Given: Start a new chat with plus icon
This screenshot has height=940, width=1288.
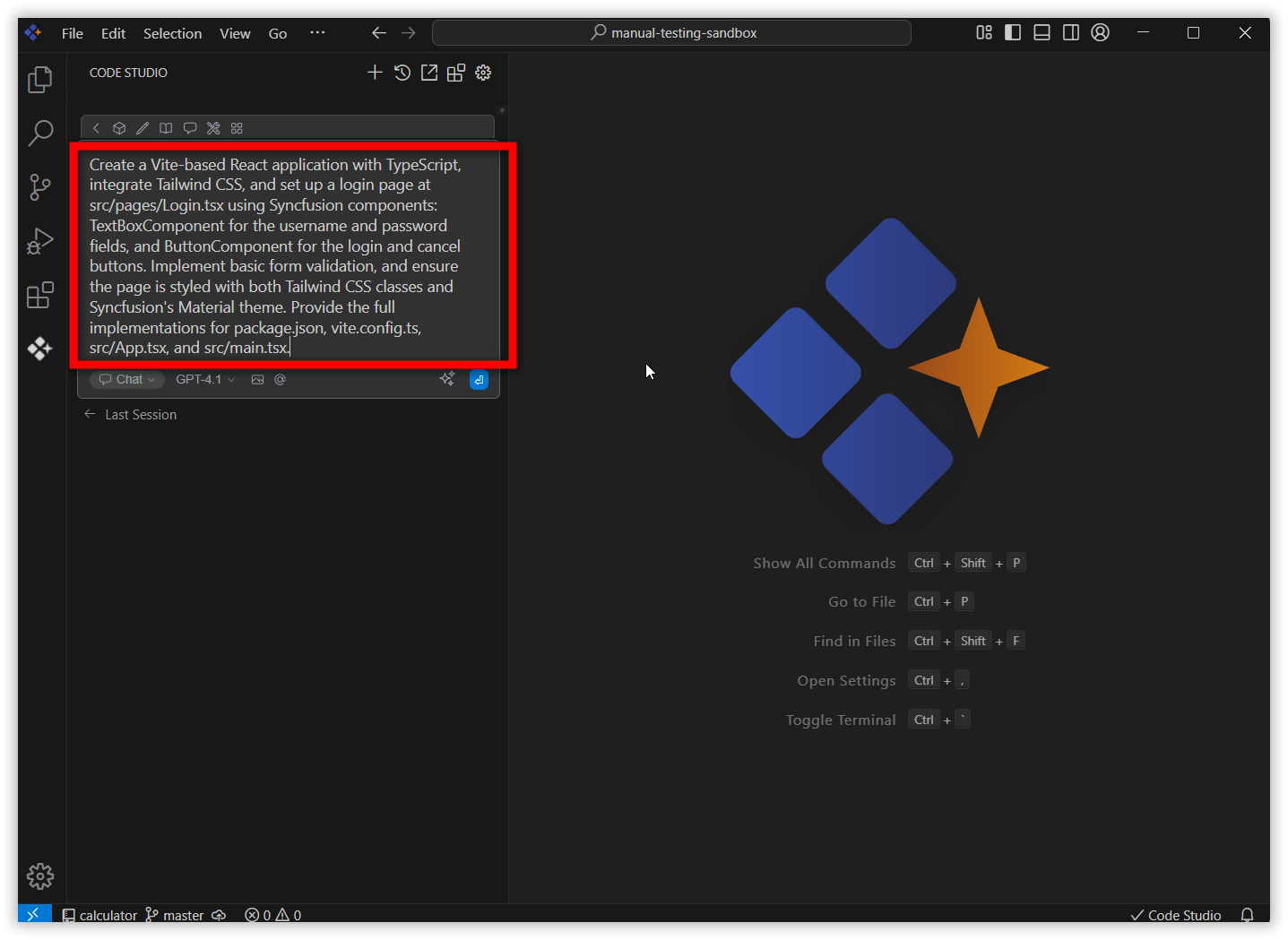Looking at the screenshot, I should click(x=375, y=73).
